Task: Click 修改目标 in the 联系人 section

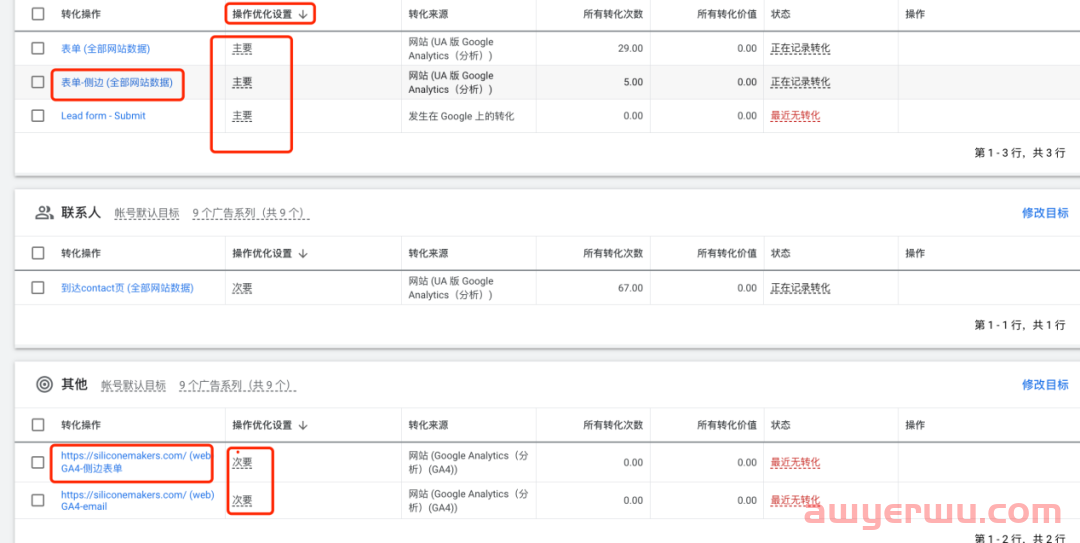Action: click(1044, 213)
